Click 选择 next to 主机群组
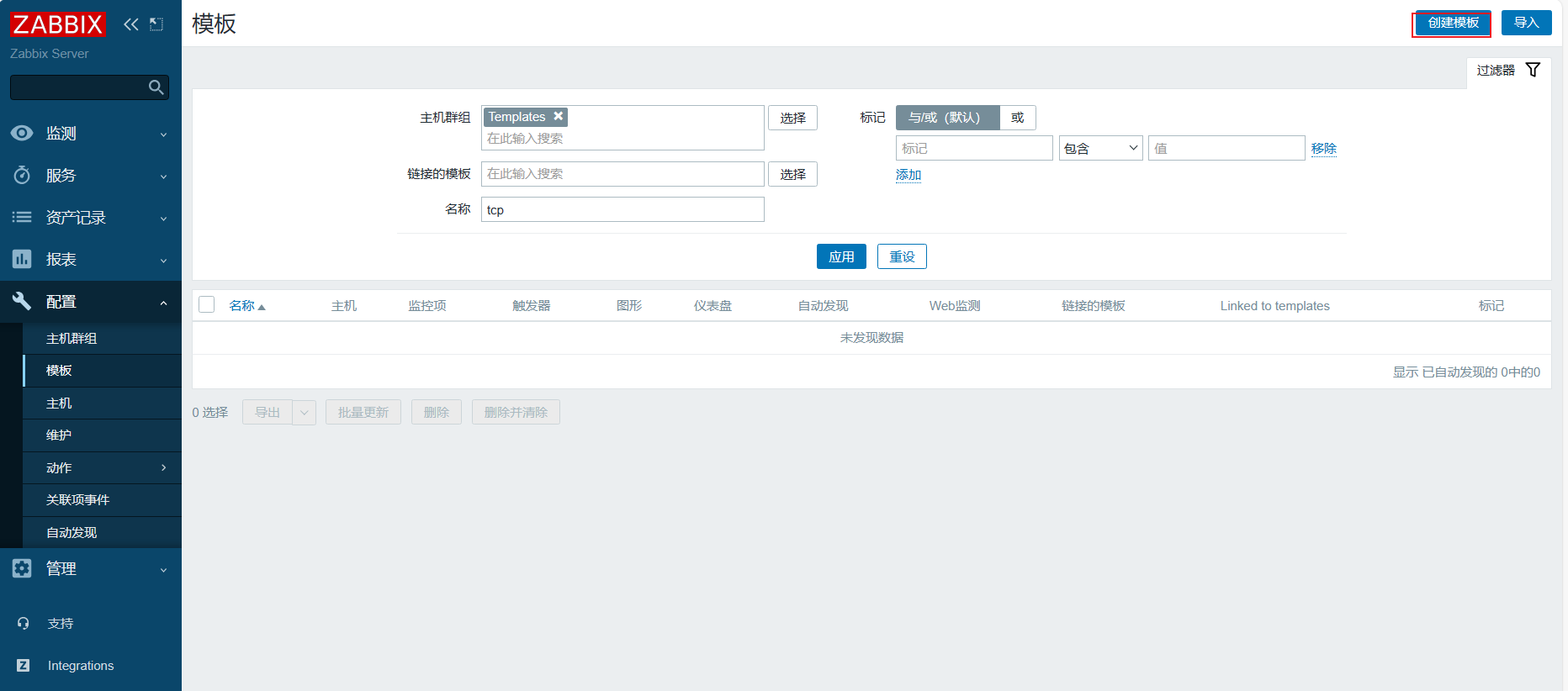 click(792, 118)
